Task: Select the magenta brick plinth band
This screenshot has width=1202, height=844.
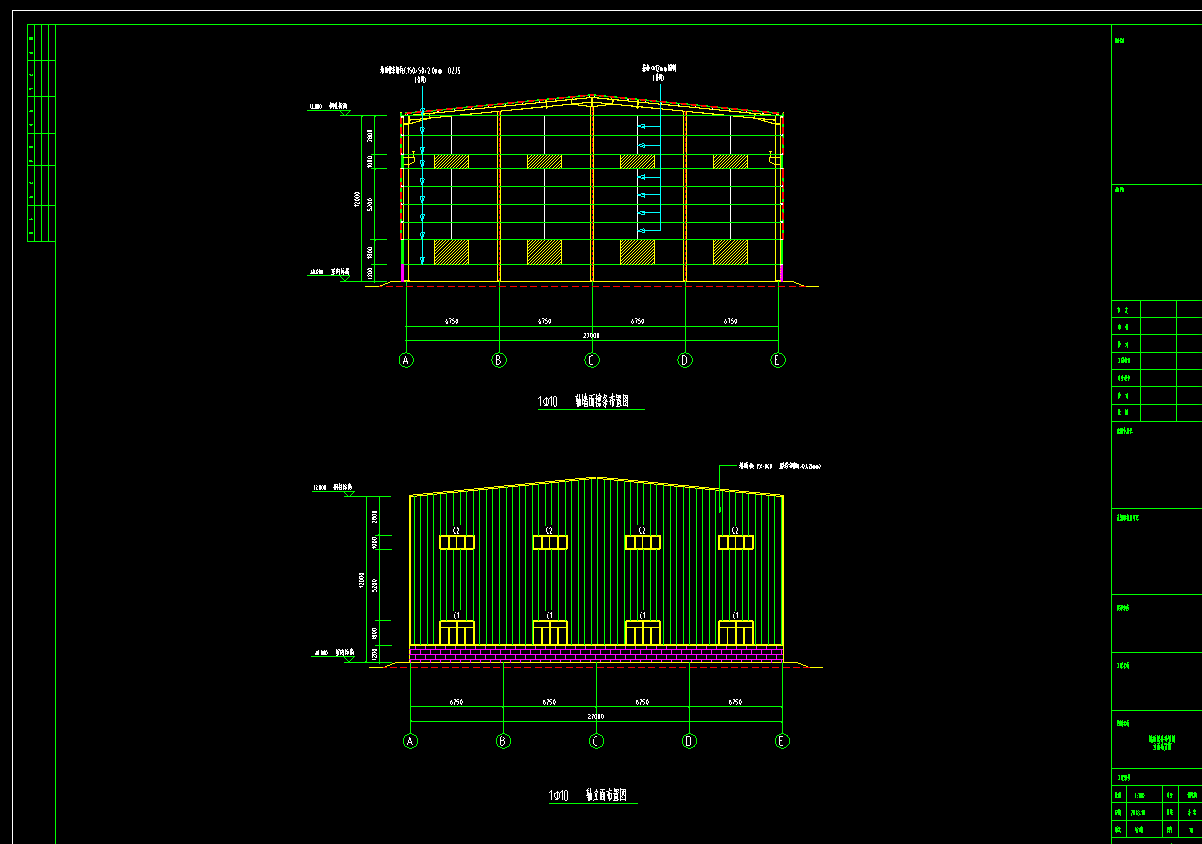Action: (x=596, y=653)
